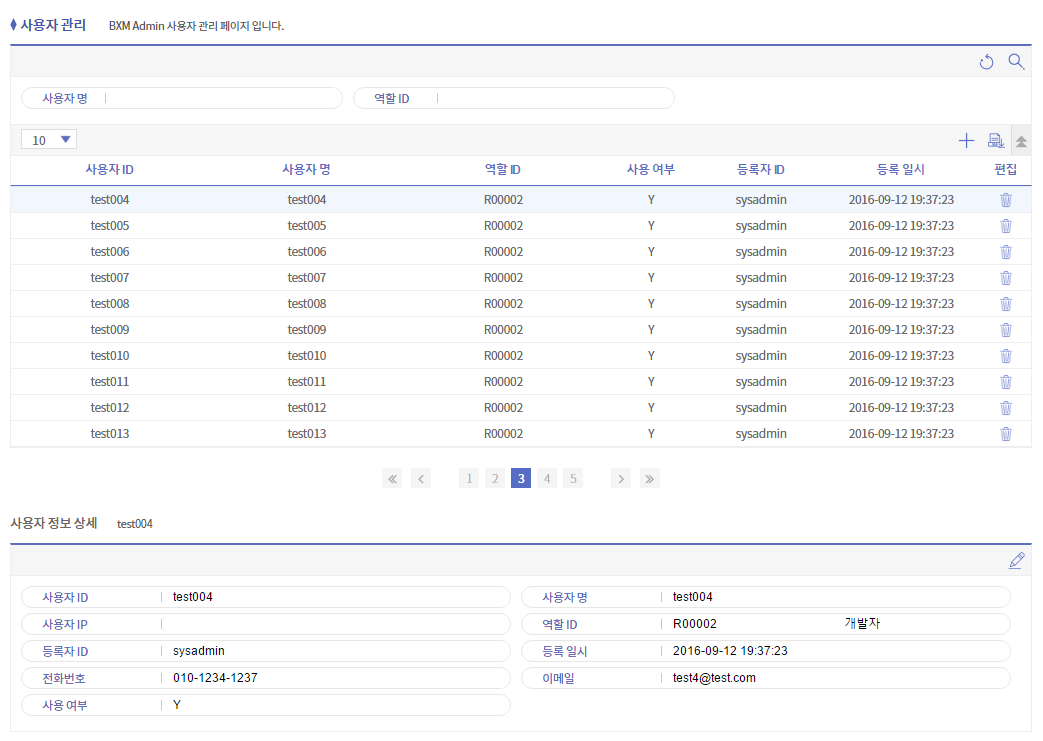The width and height of the screenshot is (1043, 741).
Task: Click the detail 사용자 명 field test004
Action: coord(766,597)
